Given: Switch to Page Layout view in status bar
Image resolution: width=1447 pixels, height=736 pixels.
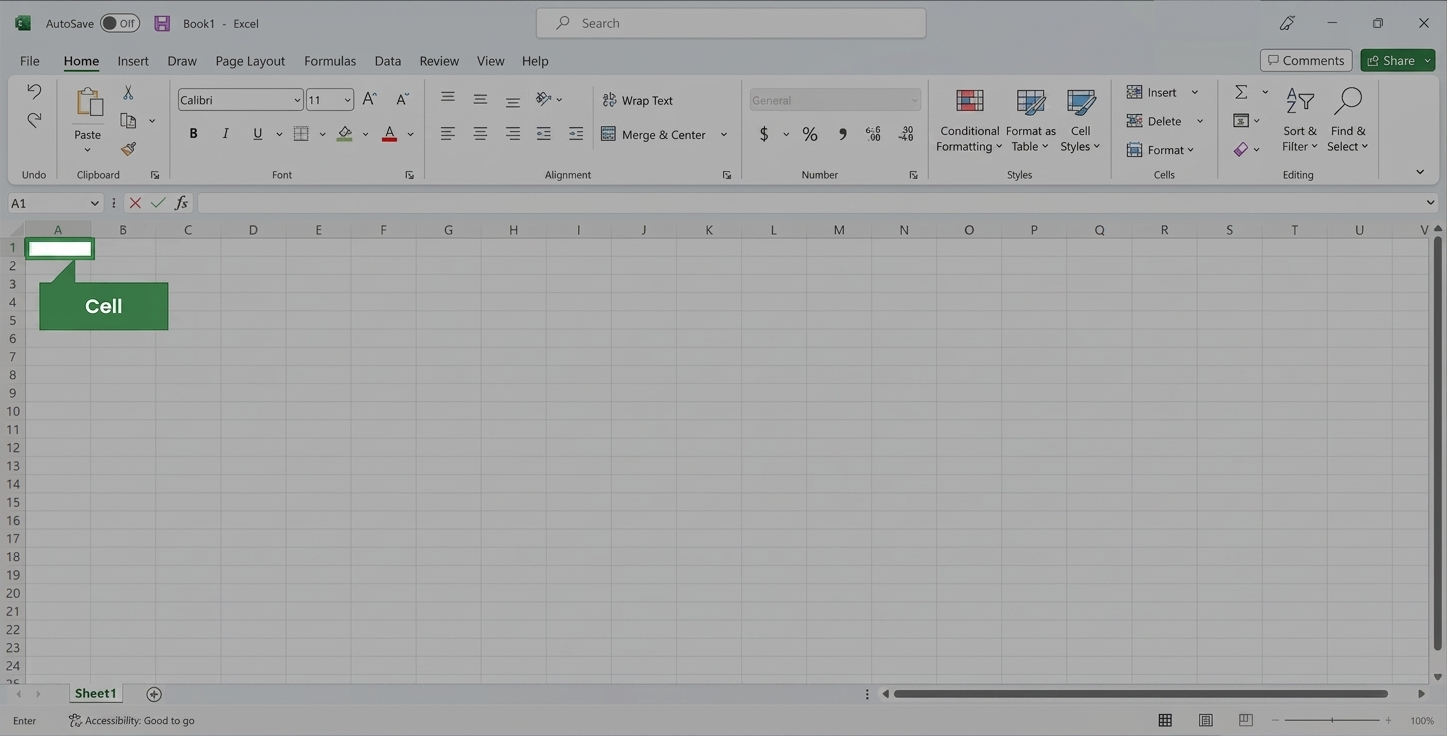Looking at the screenshot, I should pos(1206,720).
